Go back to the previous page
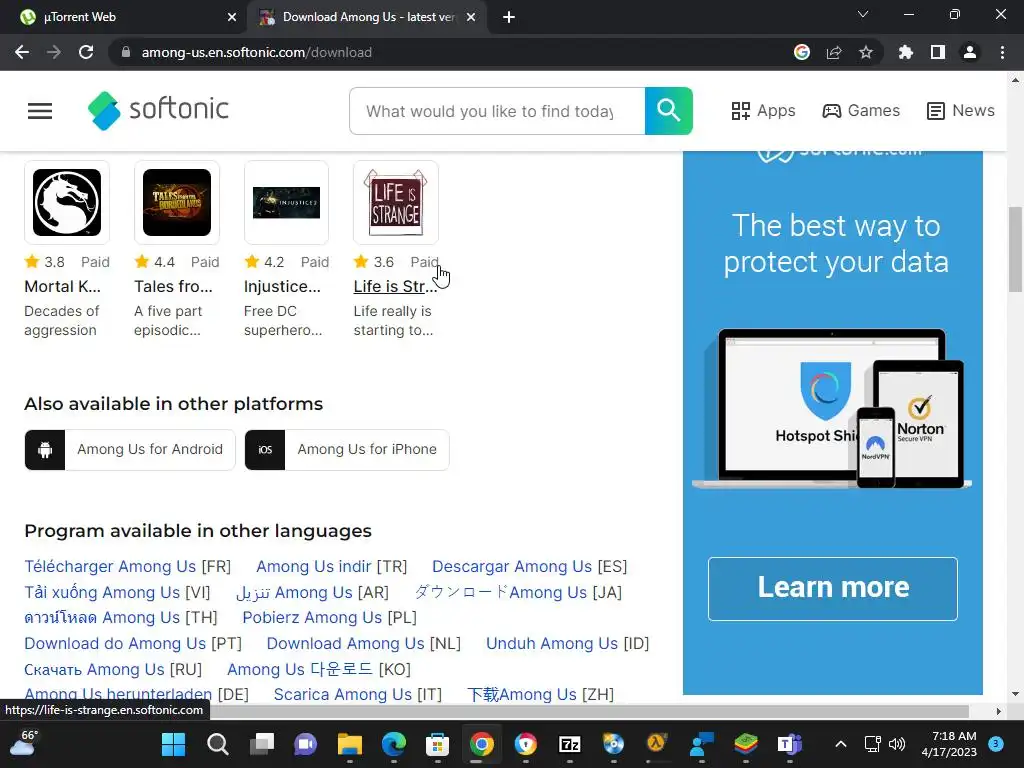The image size is (1024, 768). point(22,52)
